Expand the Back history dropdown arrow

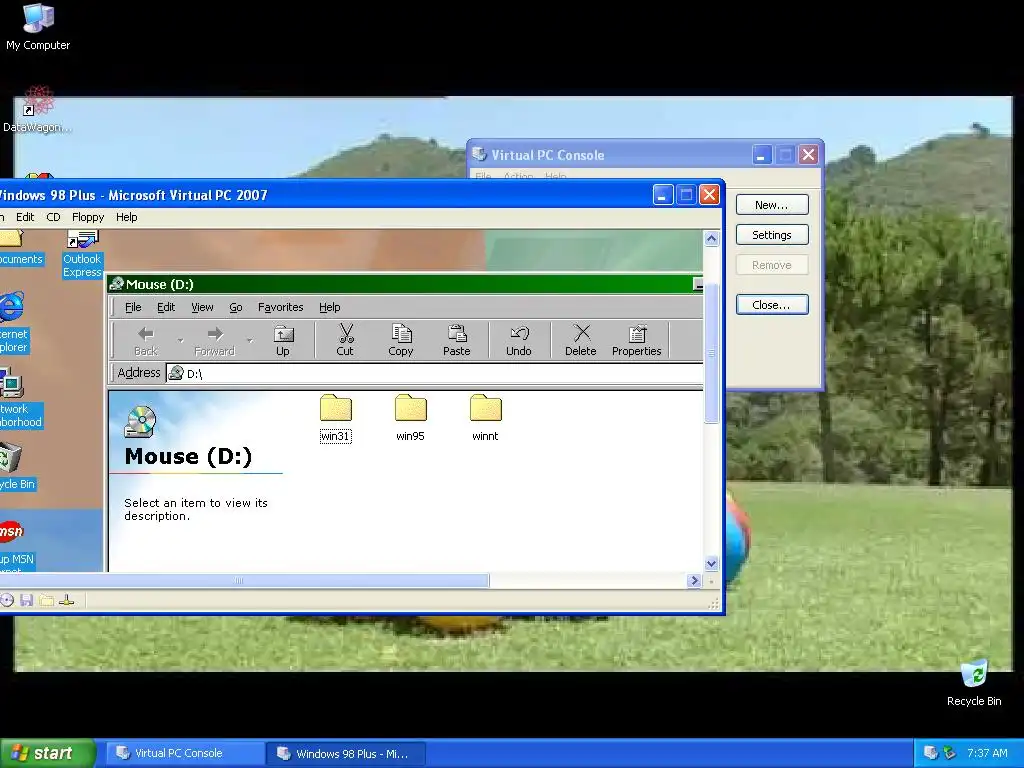[180, 340]
